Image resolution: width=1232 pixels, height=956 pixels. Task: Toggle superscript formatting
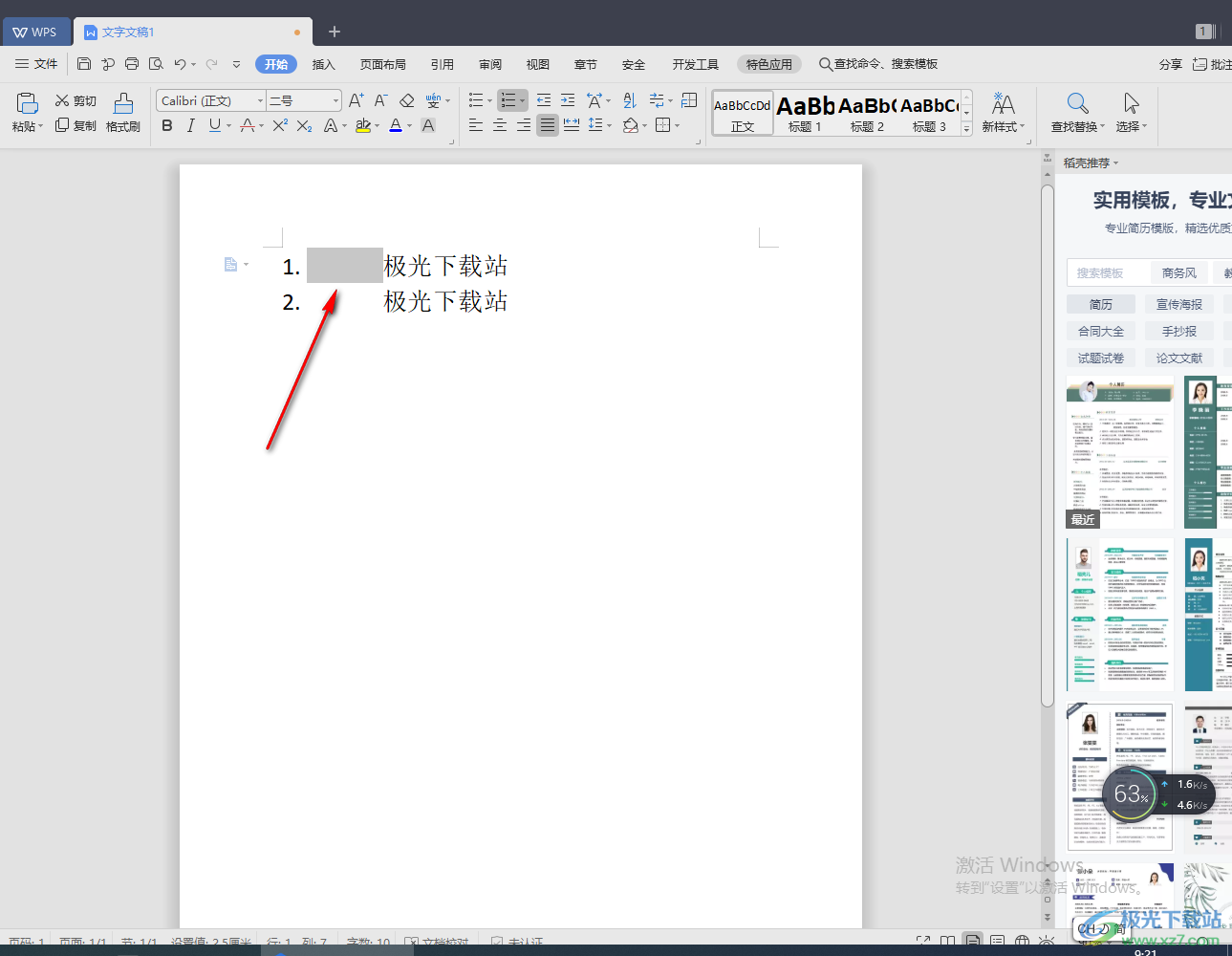click(x=280, y=125)
